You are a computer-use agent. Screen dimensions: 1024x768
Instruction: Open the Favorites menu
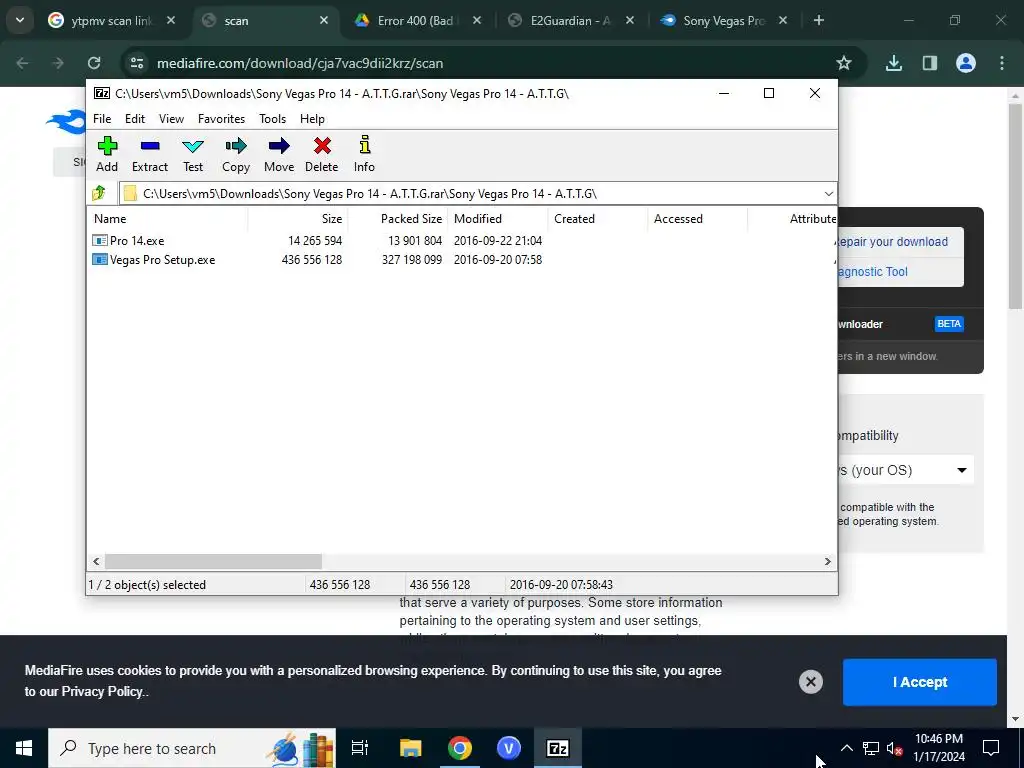point(221,119)
